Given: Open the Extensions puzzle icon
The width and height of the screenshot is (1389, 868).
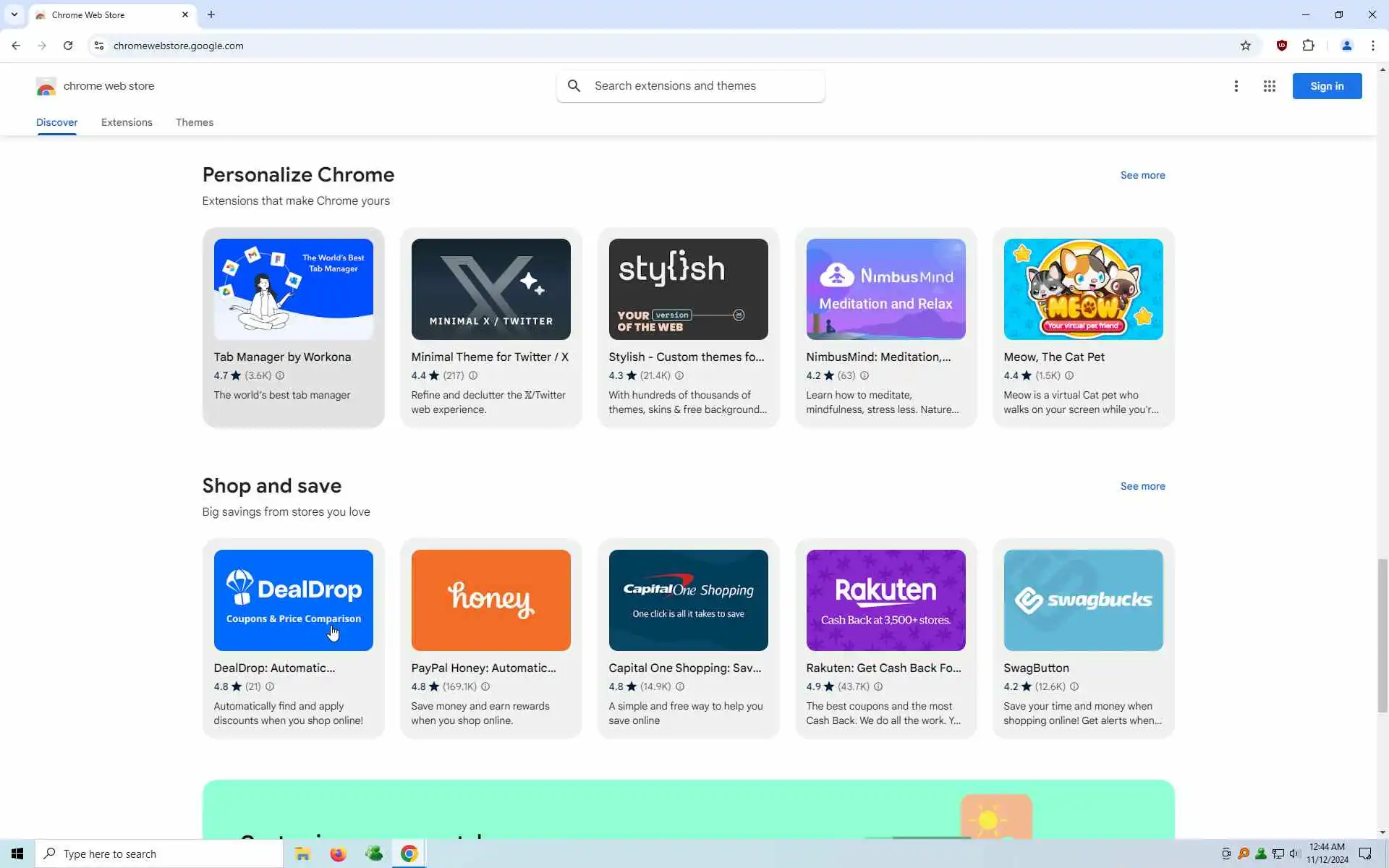Looking at the screenshot, I should point(1308,46).
